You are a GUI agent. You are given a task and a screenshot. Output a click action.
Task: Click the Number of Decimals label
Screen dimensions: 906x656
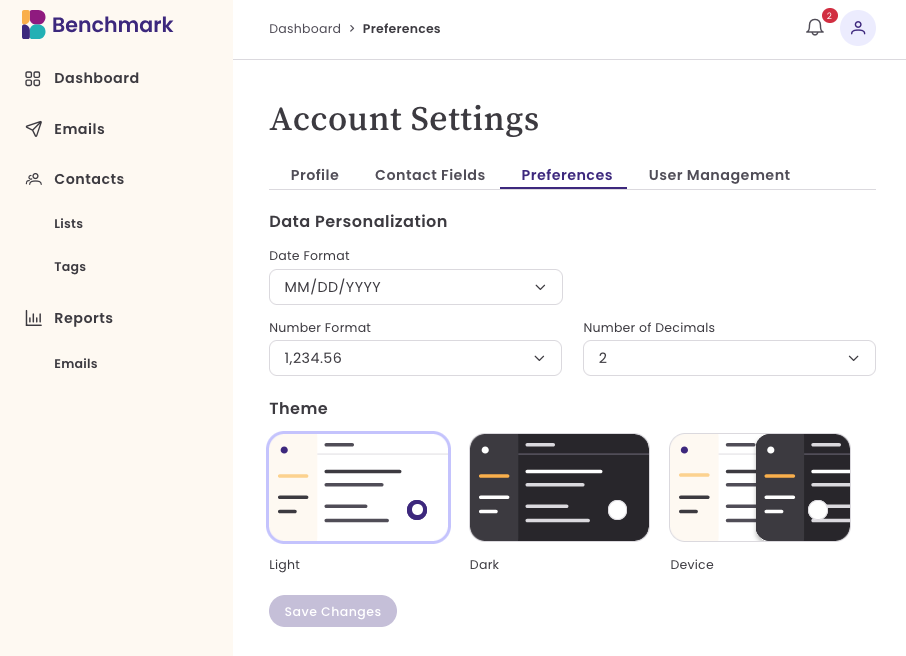[649, 328]
